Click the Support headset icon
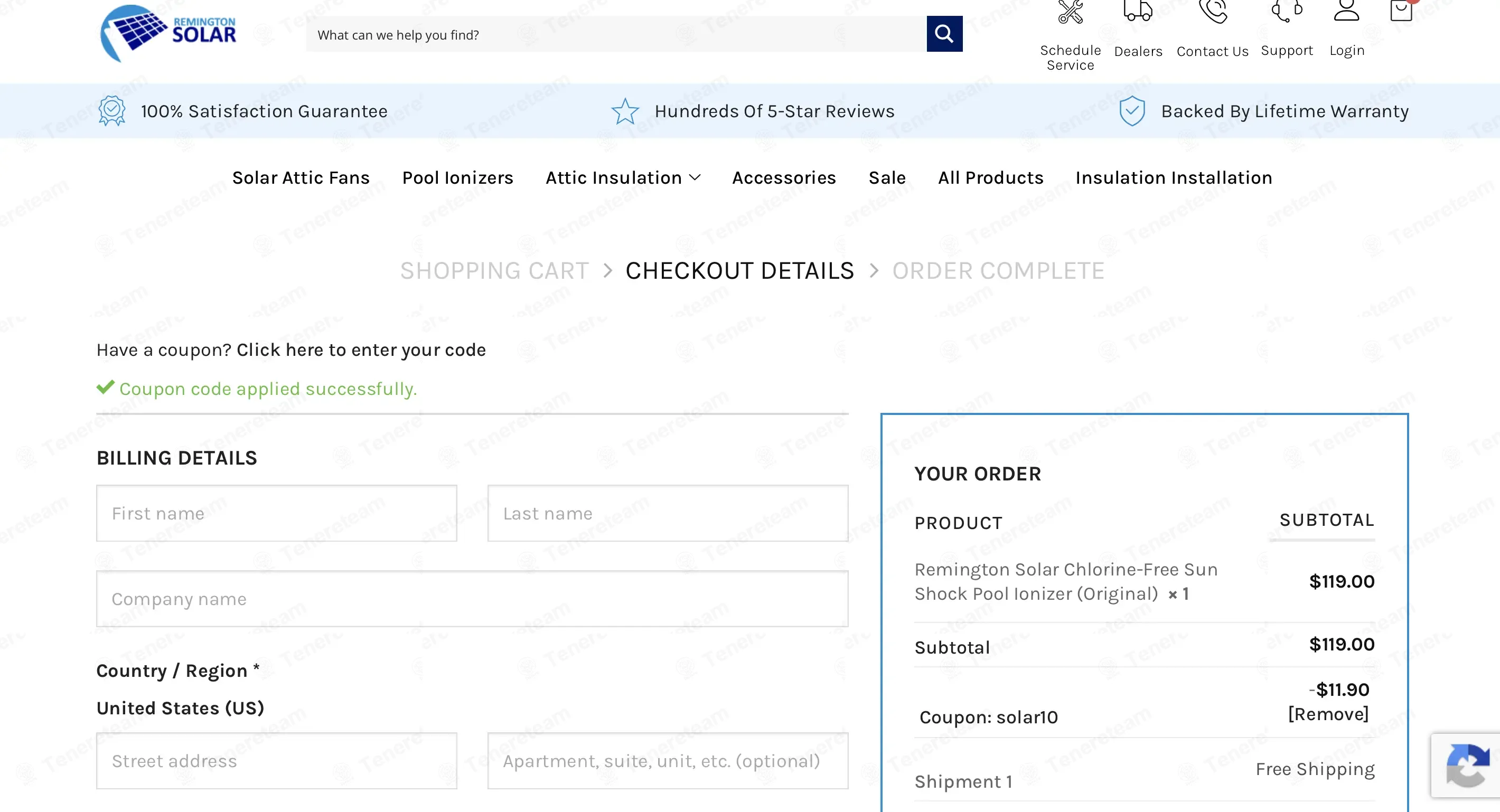 [1287, 11]
